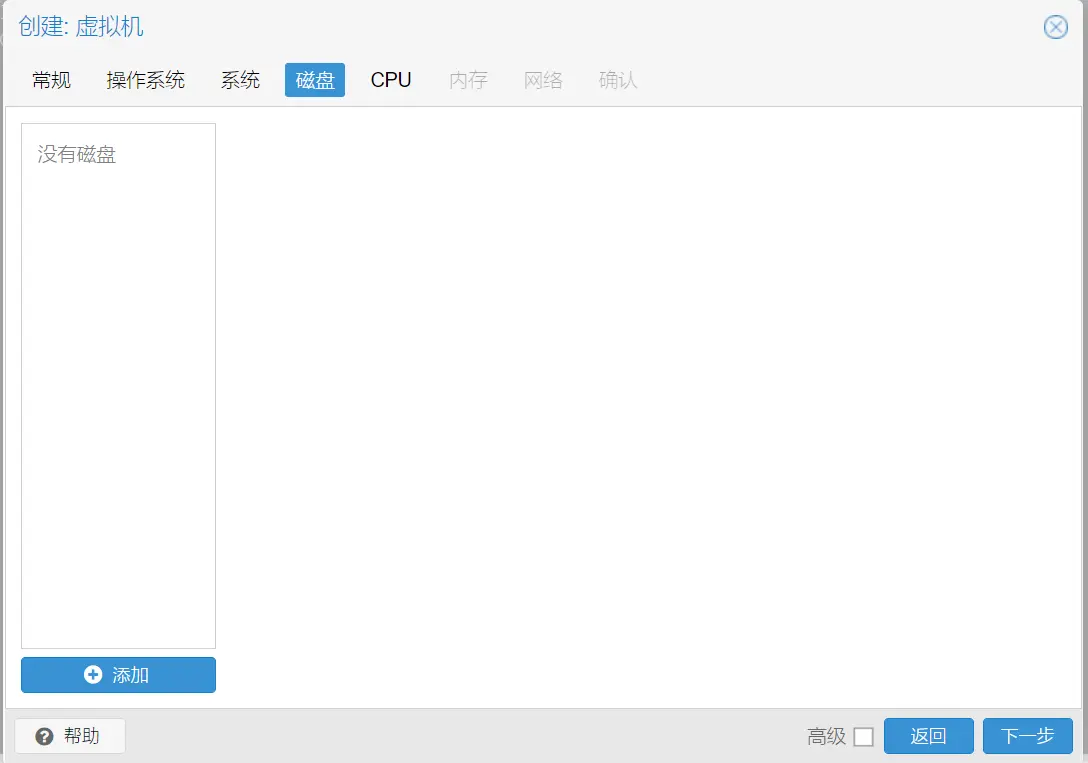Enable the 高级 checkbox
The width and height of the screenshot is (1088, 763).
(863, 737)
